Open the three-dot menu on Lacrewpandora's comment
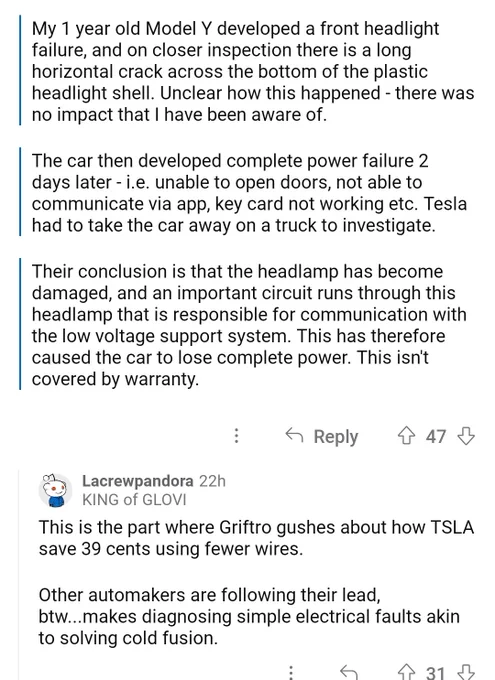Image resolution: width=495 pixels, height=680 pixels. 291,673
